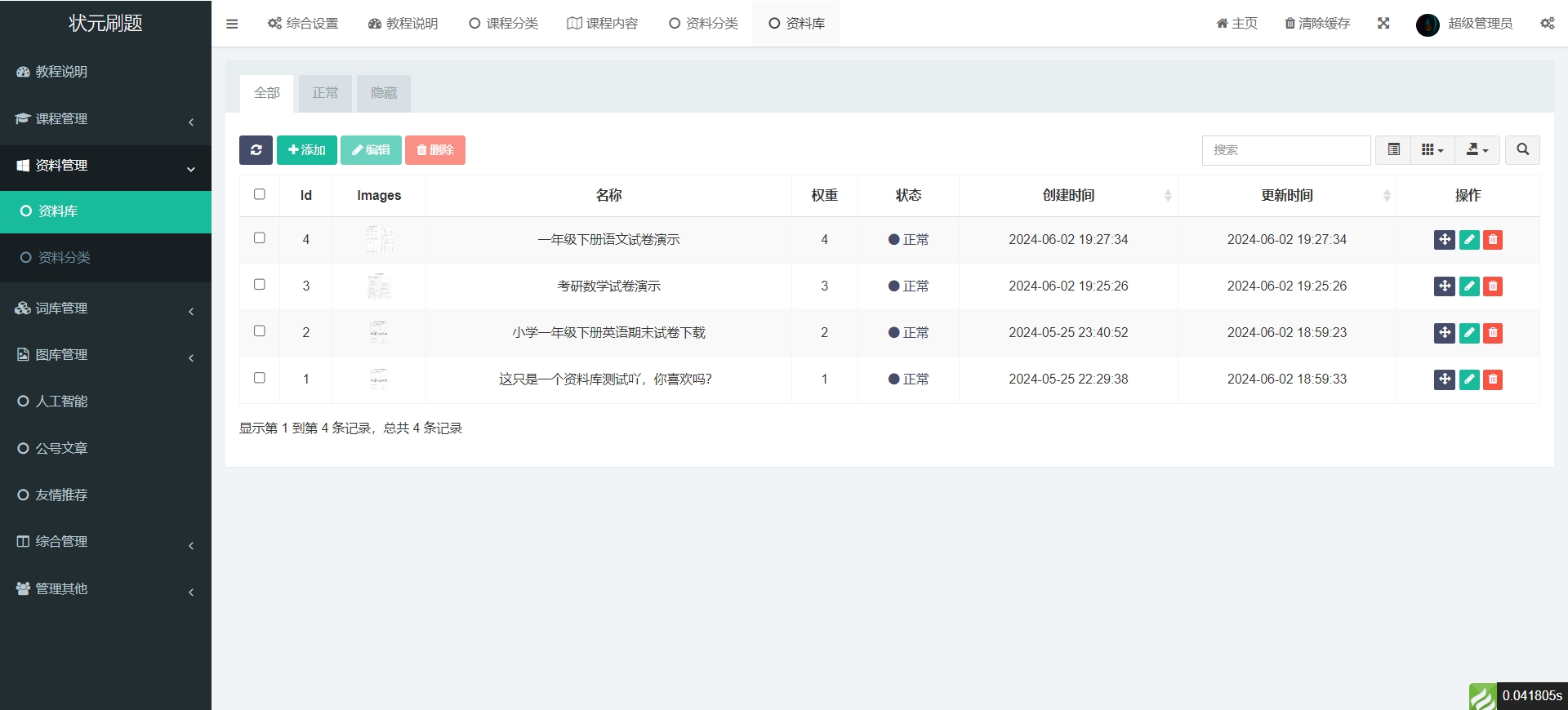Go to 主页 link
The width and height of the screenshot is (1568, 710).
[1236, 24]
